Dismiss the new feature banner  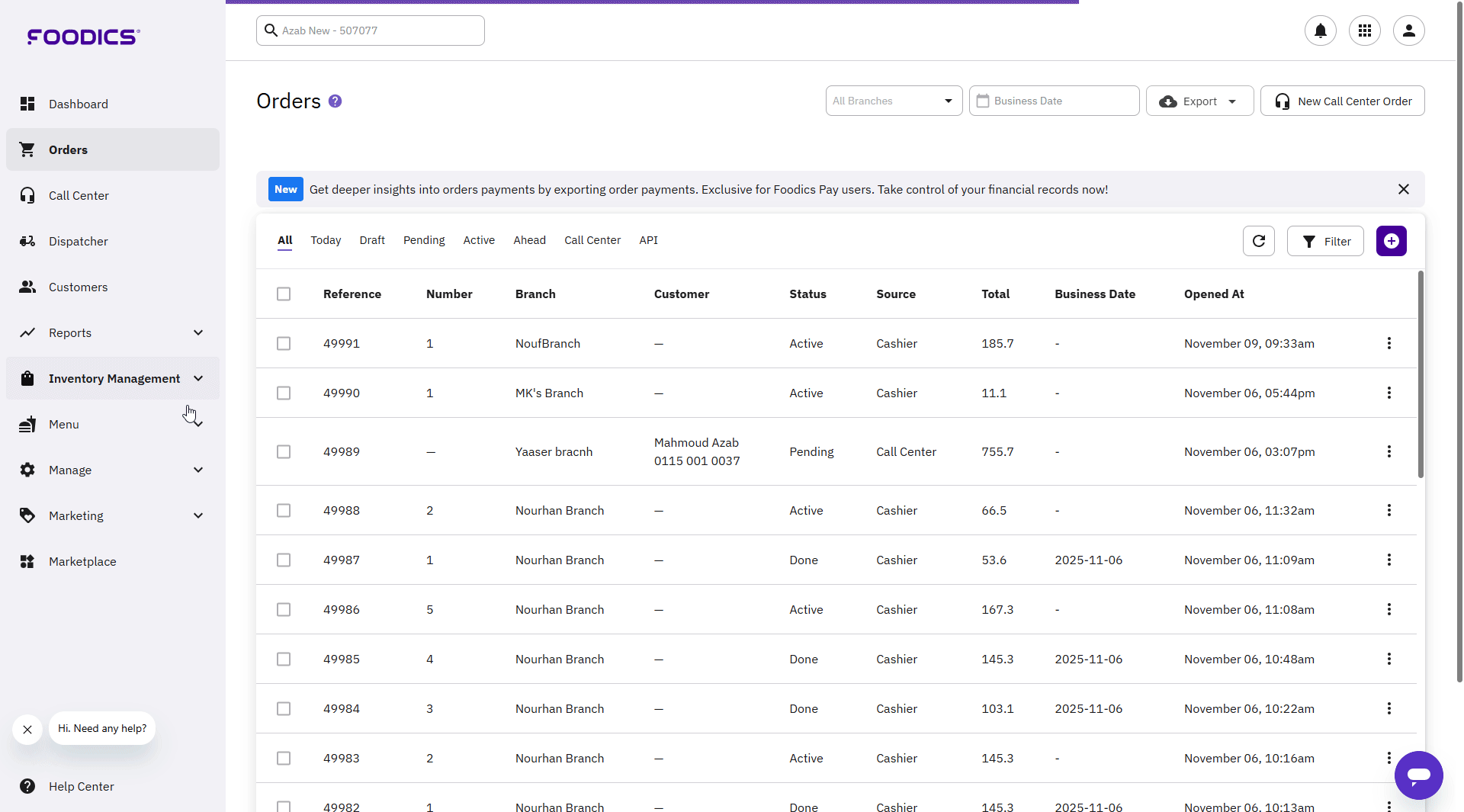[1403, 189]
